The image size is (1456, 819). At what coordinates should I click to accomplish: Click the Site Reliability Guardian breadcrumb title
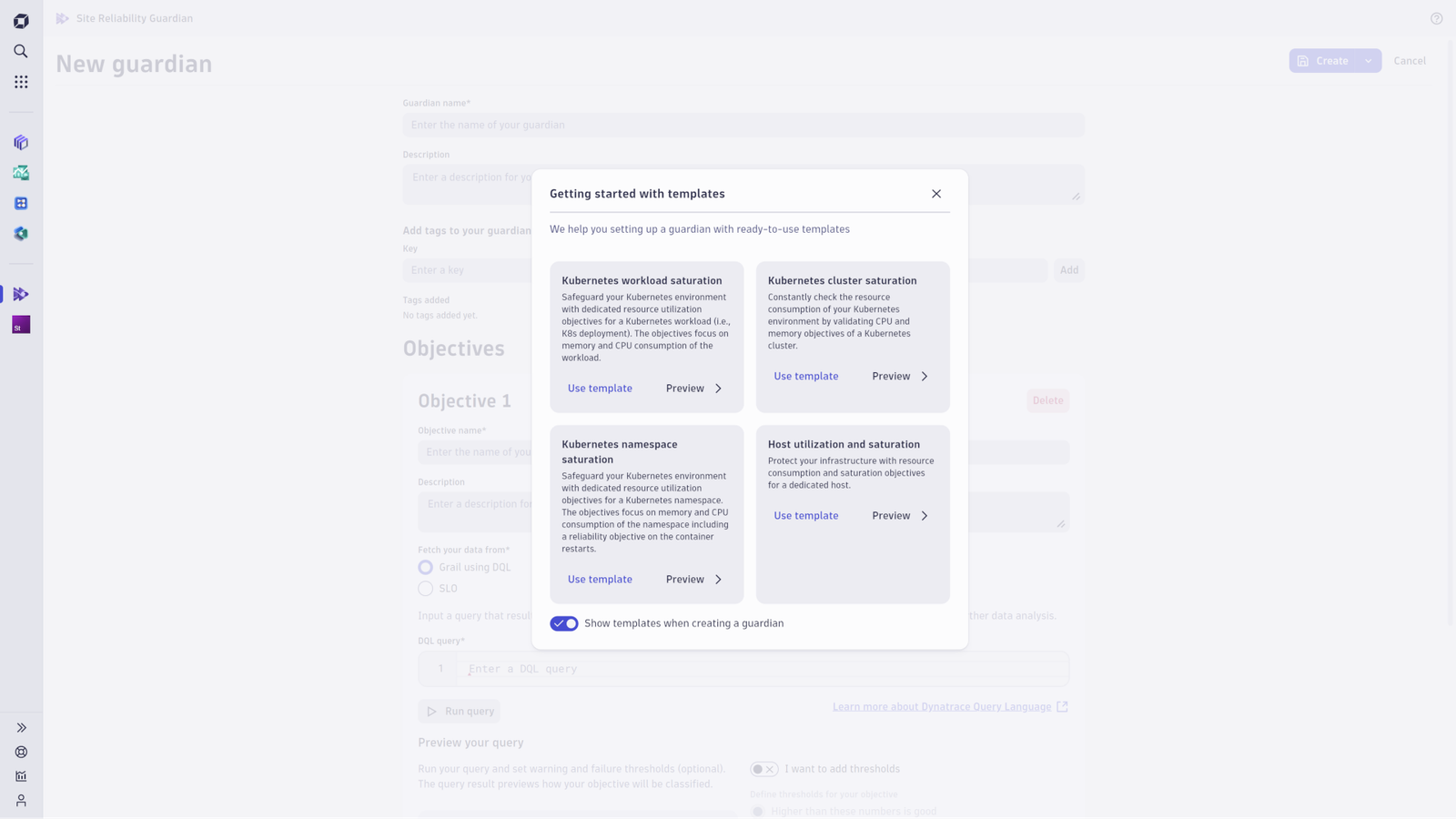pos(135,18)
